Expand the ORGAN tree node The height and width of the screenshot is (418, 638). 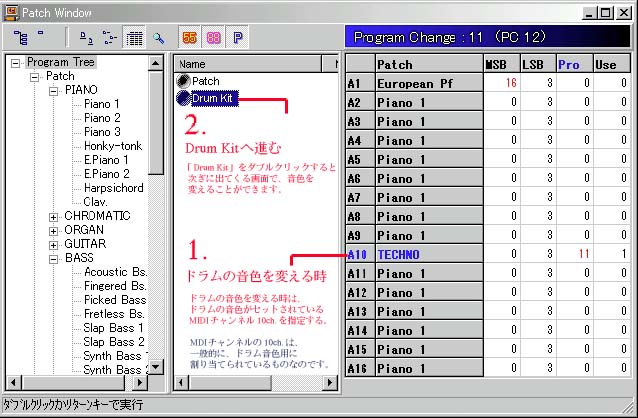coord(54,230)
